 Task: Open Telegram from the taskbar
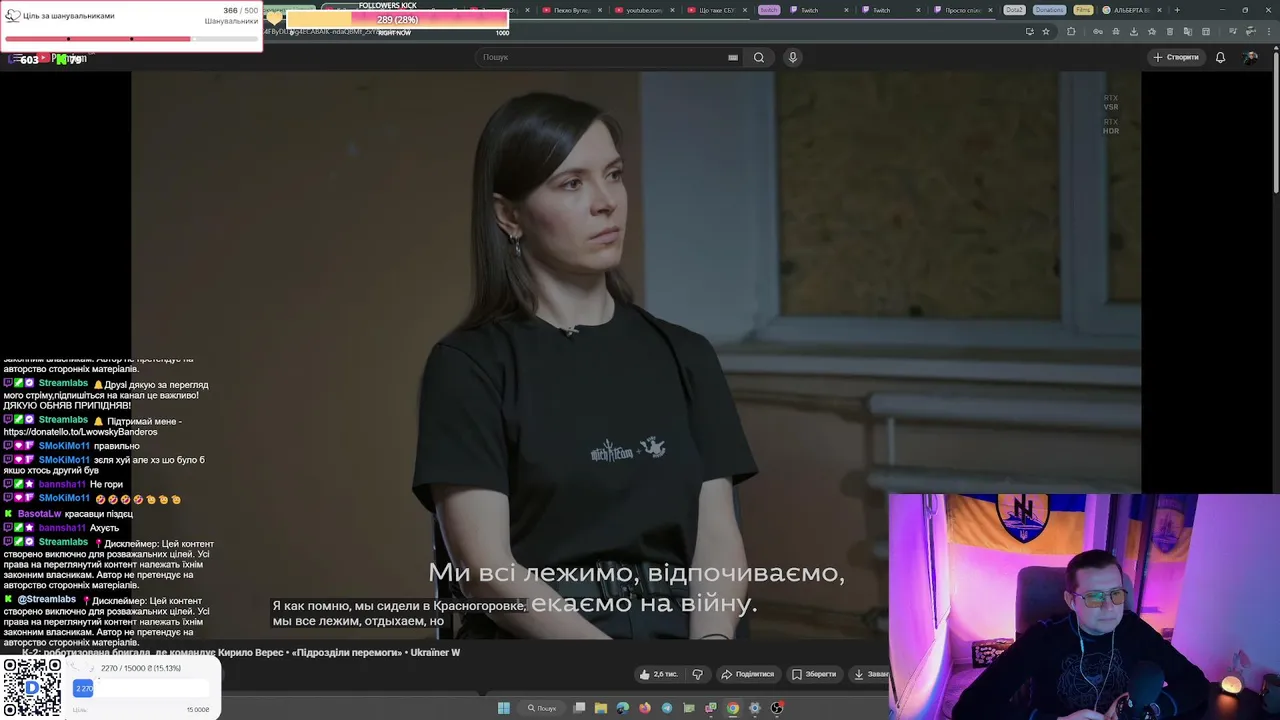click(667, 708)
